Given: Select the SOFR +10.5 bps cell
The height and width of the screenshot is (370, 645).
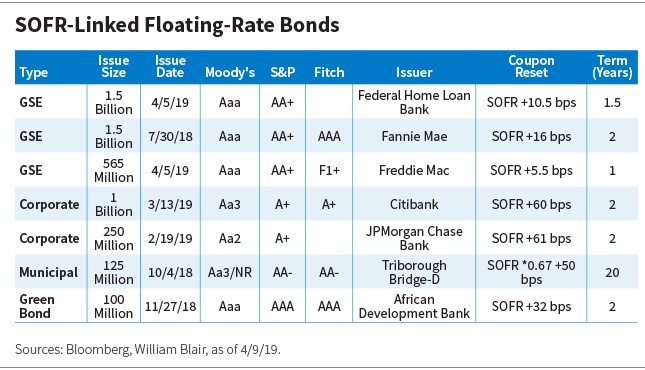Looking at the screenshot, I should (x=531, y=102).
